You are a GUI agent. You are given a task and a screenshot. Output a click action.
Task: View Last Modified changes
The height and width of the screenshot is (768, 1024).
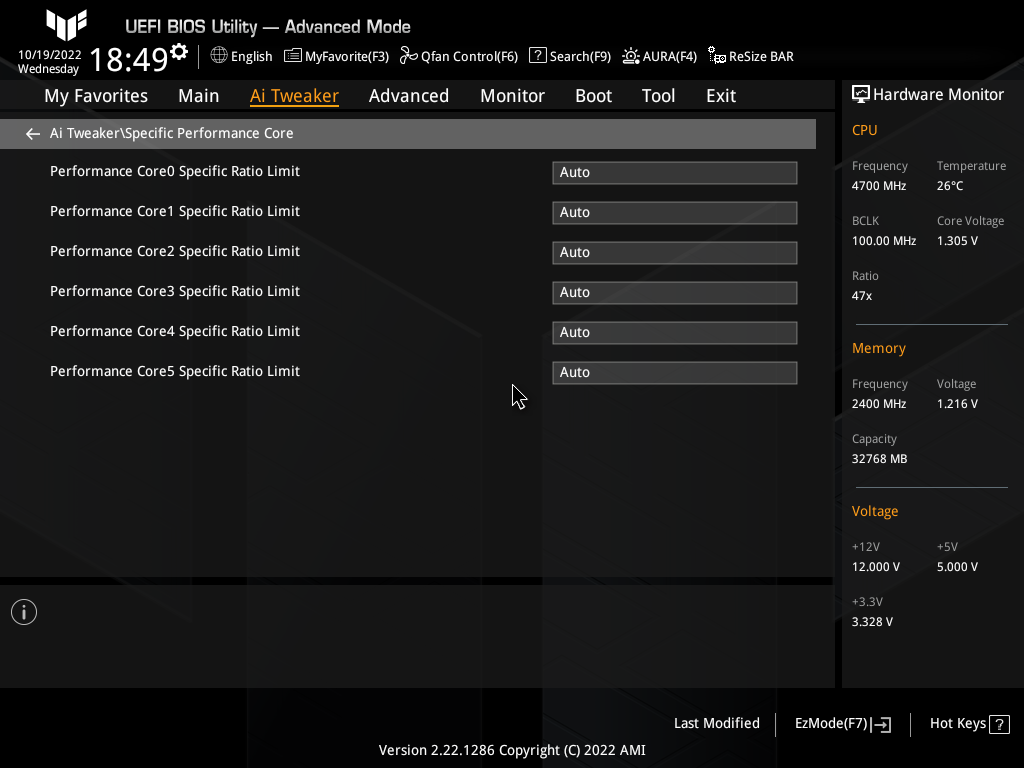(x=716, y=723)
